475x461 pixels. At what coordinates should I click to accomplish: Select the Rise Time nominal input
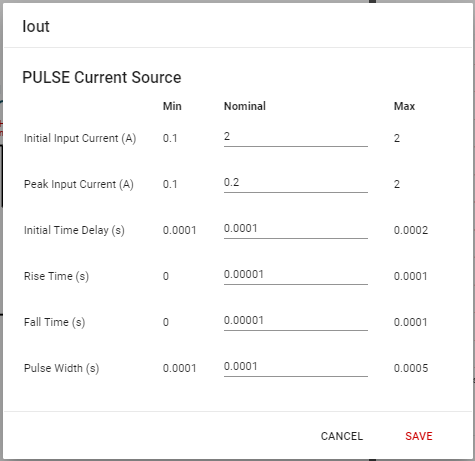click(296, 275)
